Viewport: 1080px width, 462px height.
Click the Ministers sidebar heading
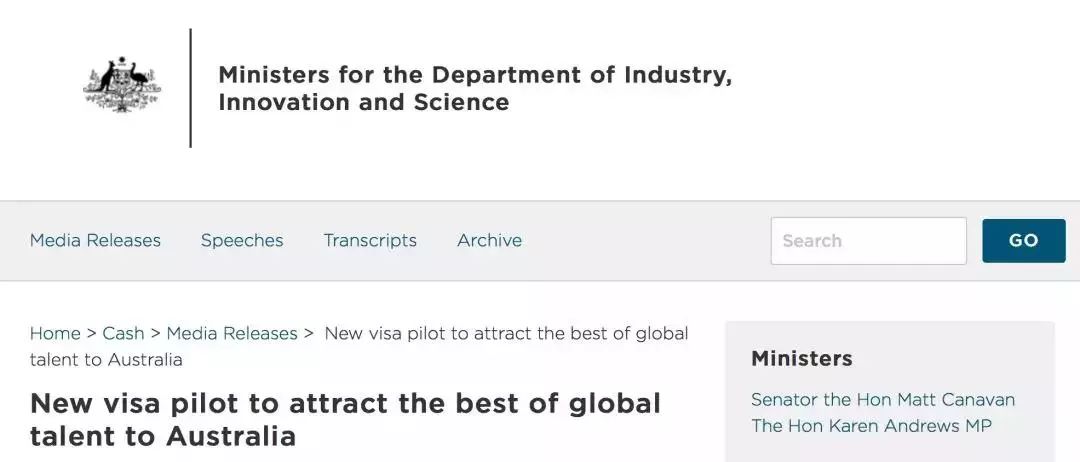pos(802,359)
